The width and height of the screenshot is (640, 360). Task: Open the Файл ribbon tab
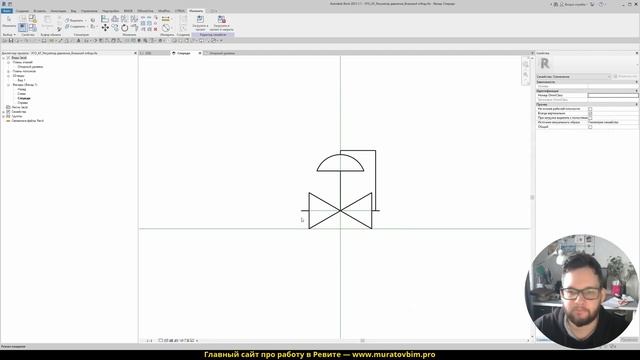pyautogui.click(x=7, y=11)
